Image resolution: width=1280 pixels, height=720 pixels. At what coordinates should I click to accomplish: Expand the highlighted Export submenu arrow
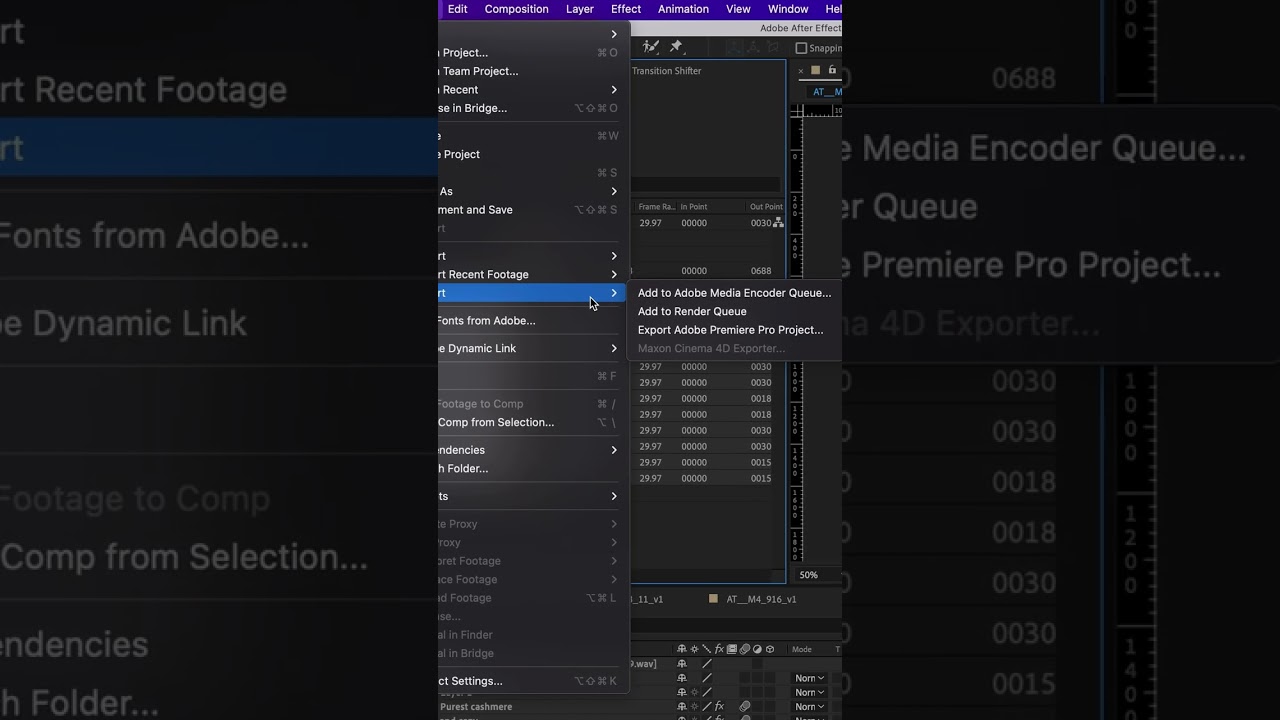(614, 293)
